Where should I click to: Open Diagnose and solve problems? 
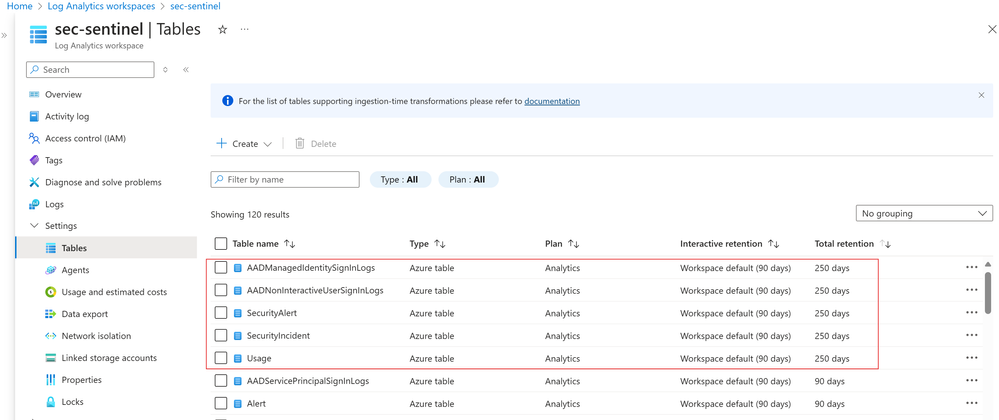coord(103,182)
